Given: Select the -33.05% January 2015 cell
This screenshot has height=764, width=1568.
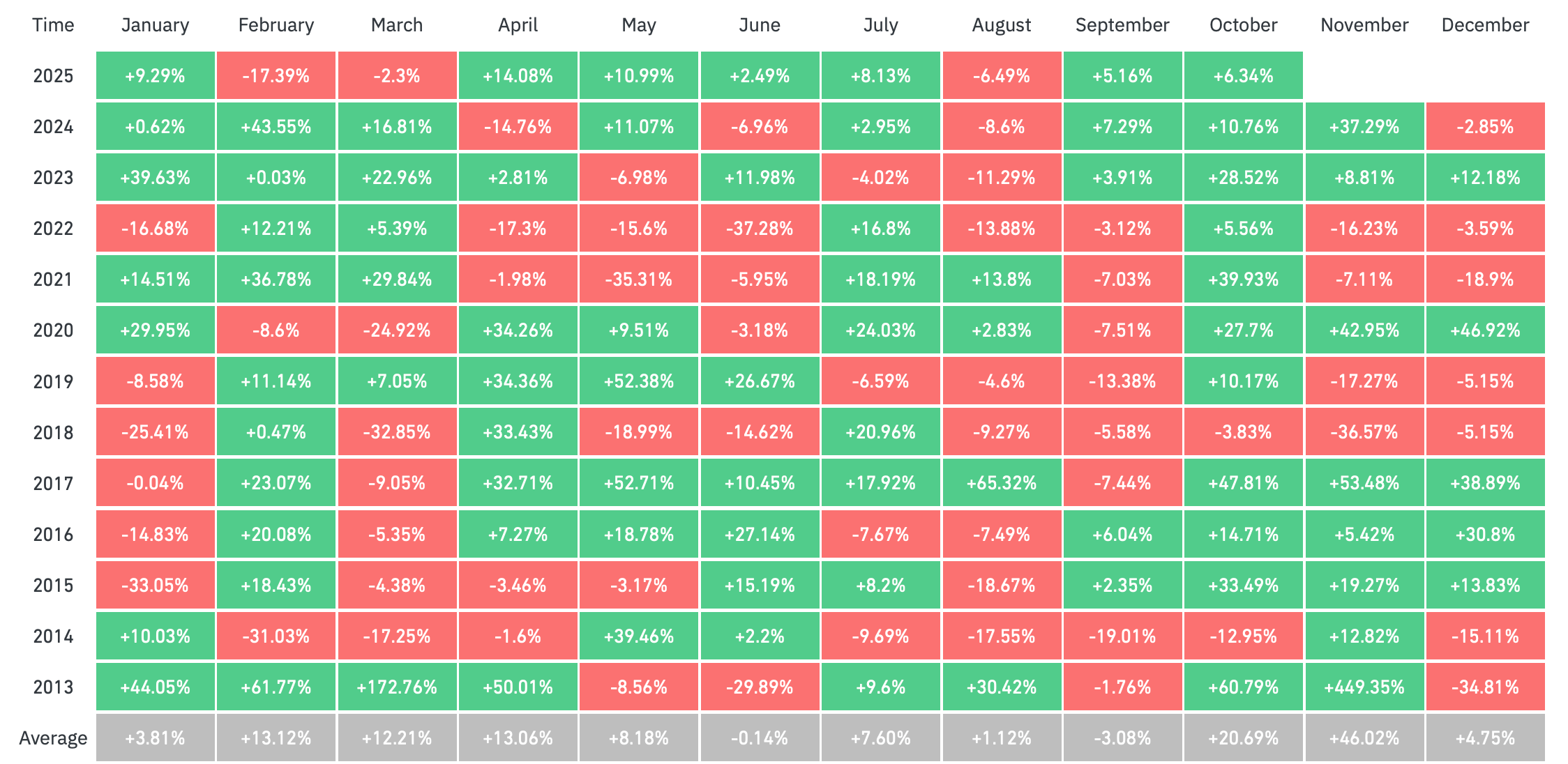Looking at the screenshot, I should click(155, 586).
